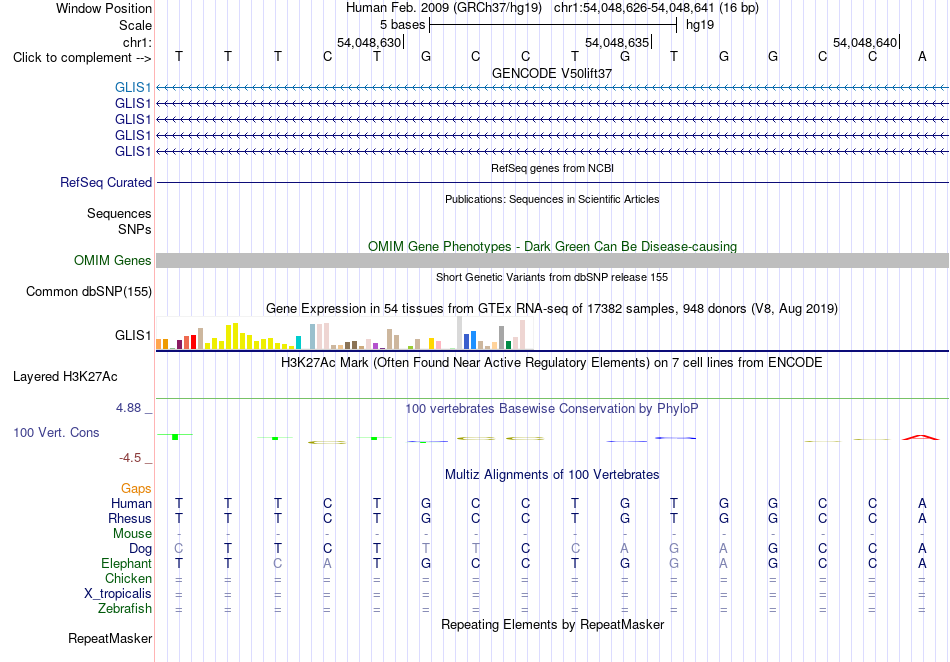Click the "Gene Expression in 54 tissues" GTEx title
The width and height of the screenshot is (950, 662).
pos(552,309)
